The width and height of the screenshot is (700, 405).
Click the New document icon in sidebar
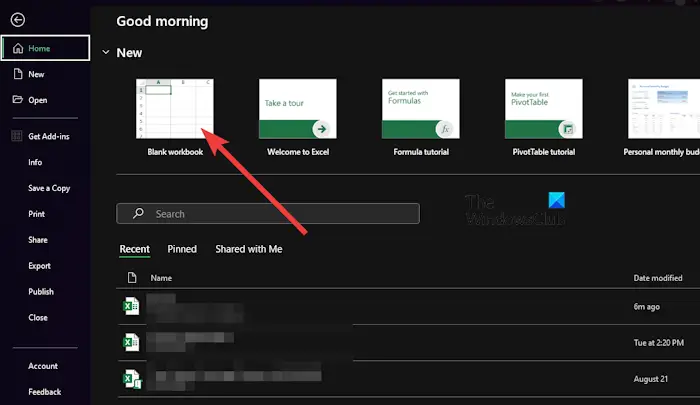tap(18, 74)
